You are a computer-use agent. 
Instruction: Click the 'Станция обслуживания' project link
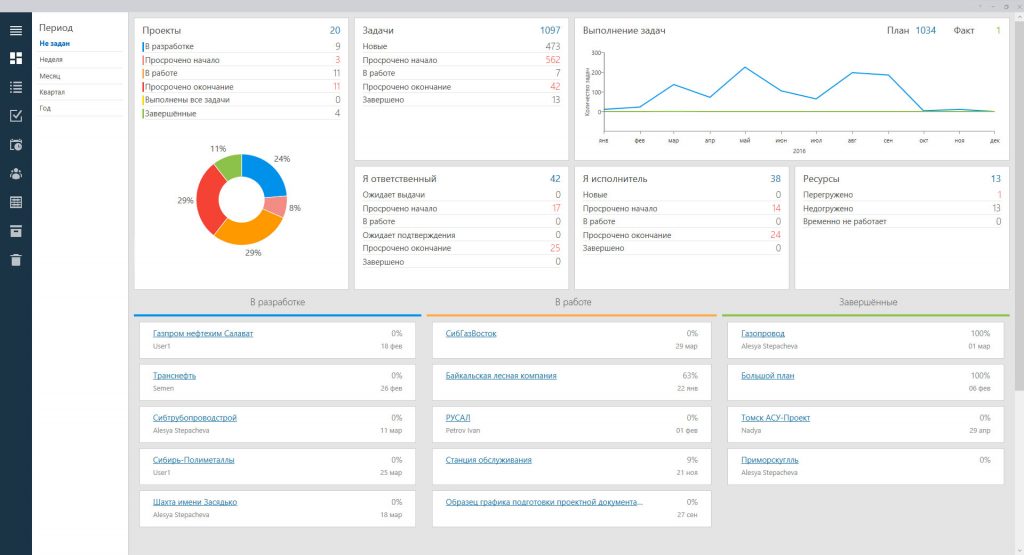488,460
